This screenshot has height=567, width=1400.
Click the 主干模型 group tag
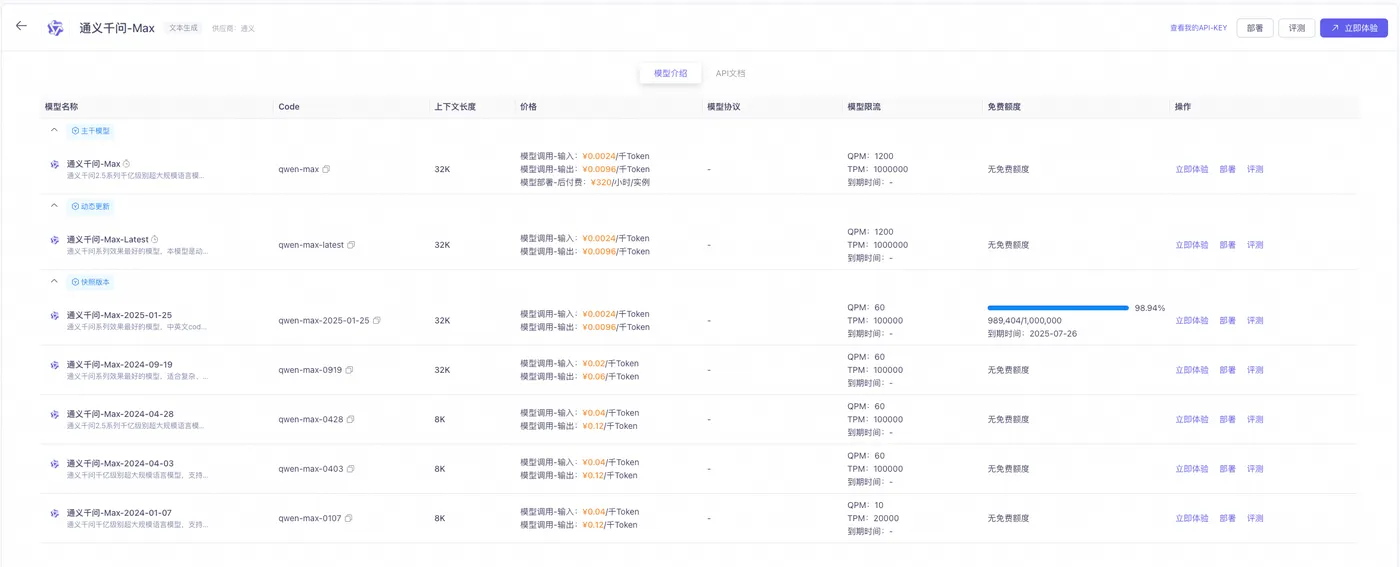(90, 130)
